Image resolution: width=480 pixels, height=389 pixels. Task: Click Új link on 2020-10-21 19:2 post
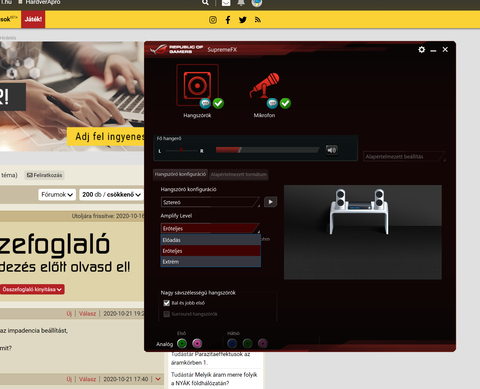(69, 313)
